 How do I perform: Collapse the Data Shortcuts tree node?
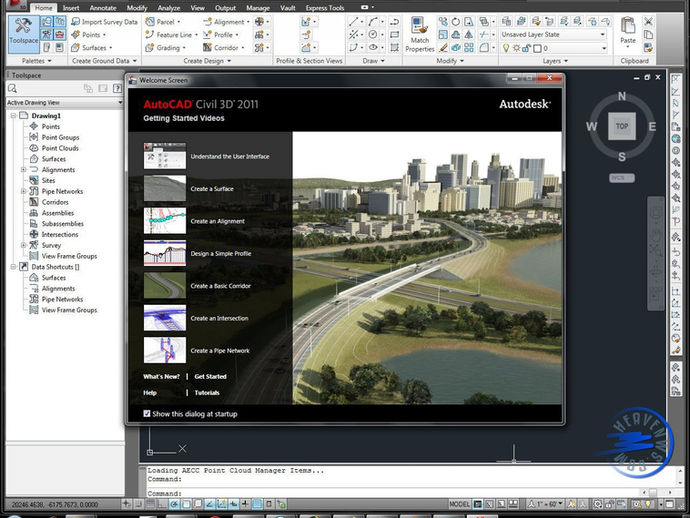coord(13,267)
